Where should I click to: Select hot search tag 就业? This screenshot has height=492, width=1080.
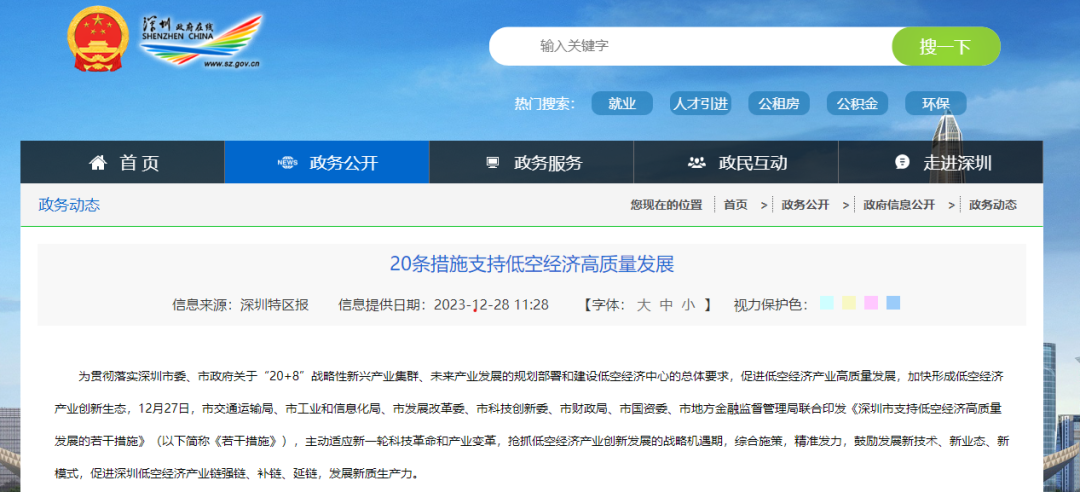(622, 103)
